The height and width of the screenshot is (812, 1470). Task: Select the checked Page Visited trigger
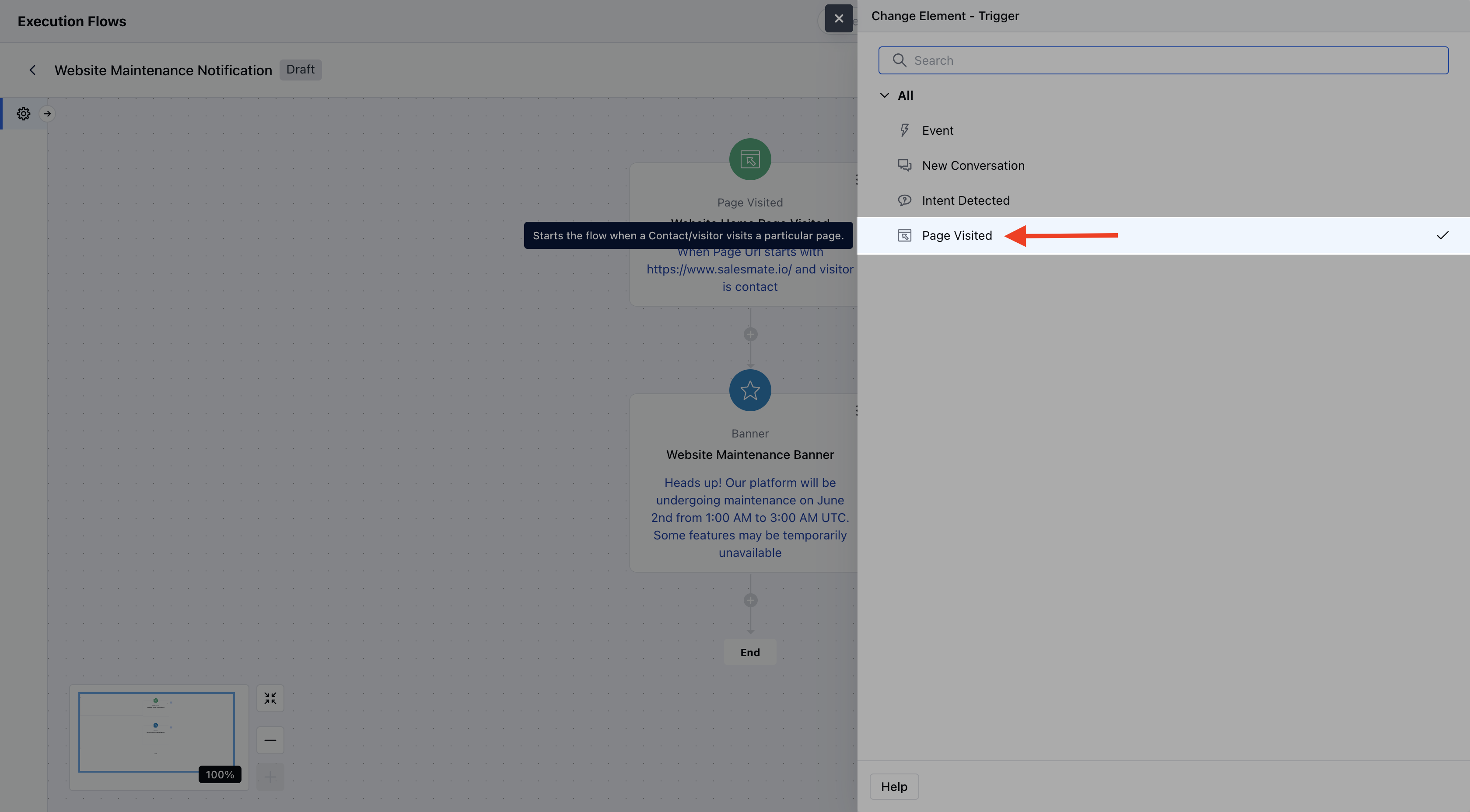956,236
